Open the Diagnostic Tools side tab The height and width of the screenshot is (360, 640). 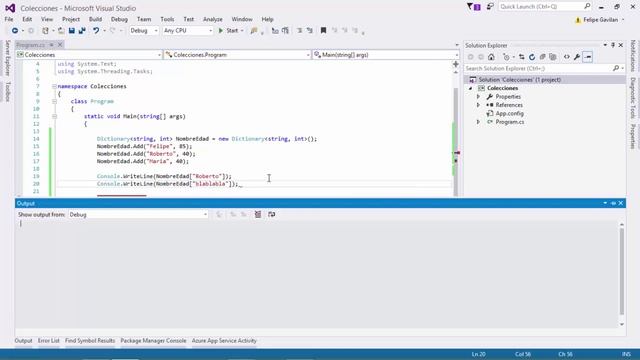coord(633,98)
